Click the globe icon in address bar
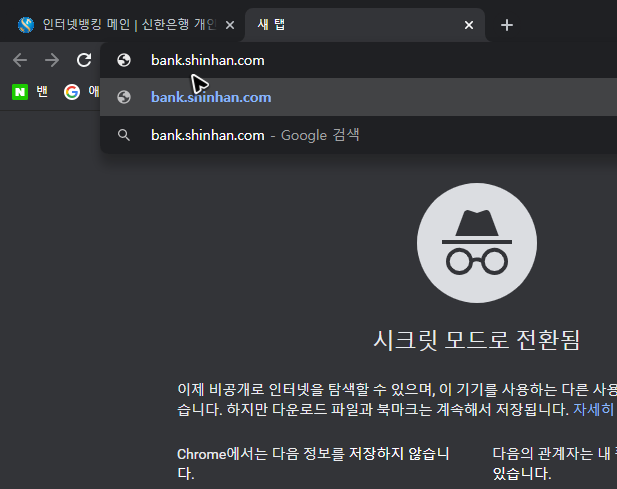Image resolution: width=617 pixels, height=489 pixels. 124,60
